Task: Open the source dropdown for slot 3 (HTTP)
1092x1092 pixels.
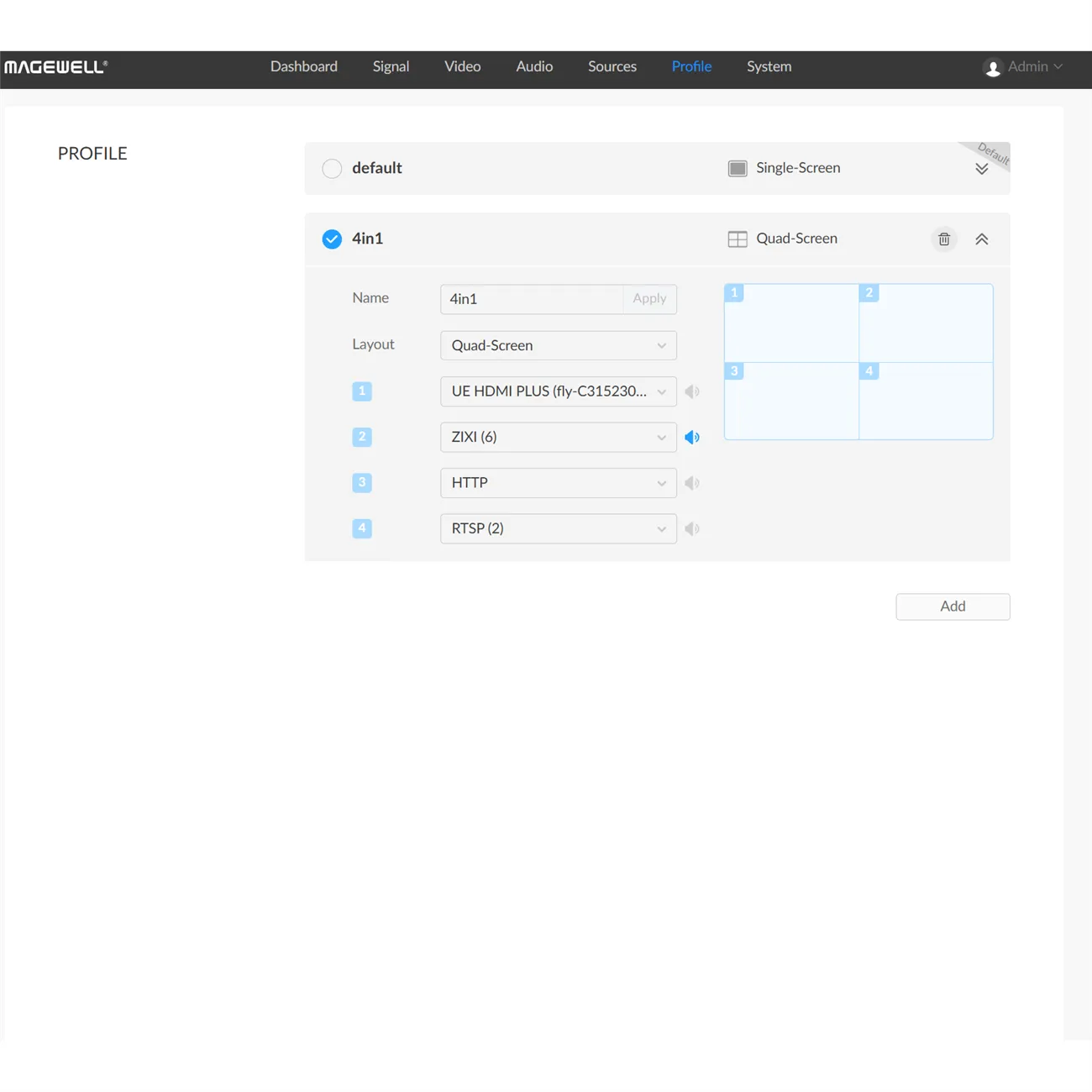Action: [558, 482]
